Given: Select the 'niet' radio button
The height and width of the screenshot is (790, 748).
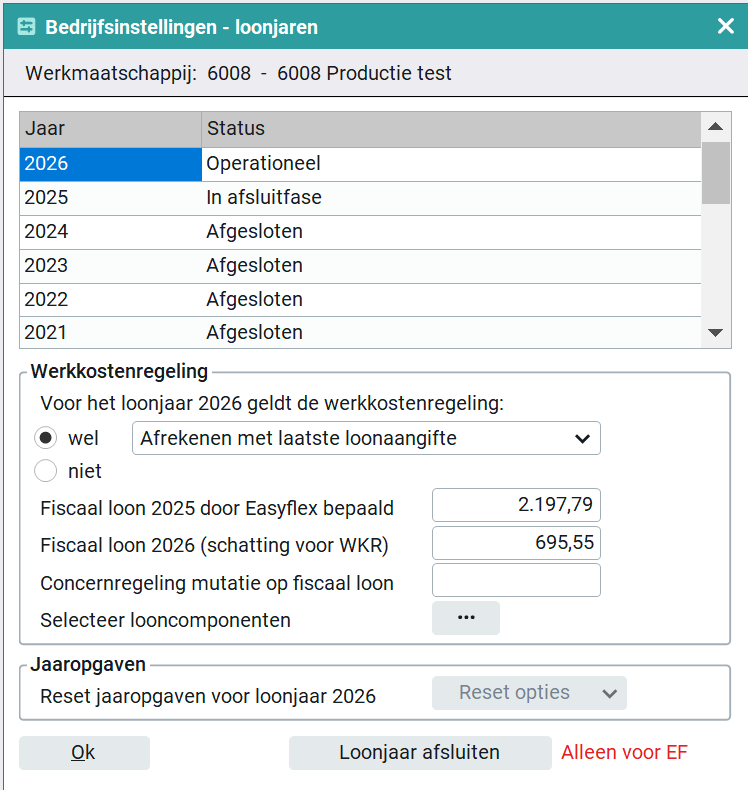Looking at the screenshot, I should click(x=46, y=470).
